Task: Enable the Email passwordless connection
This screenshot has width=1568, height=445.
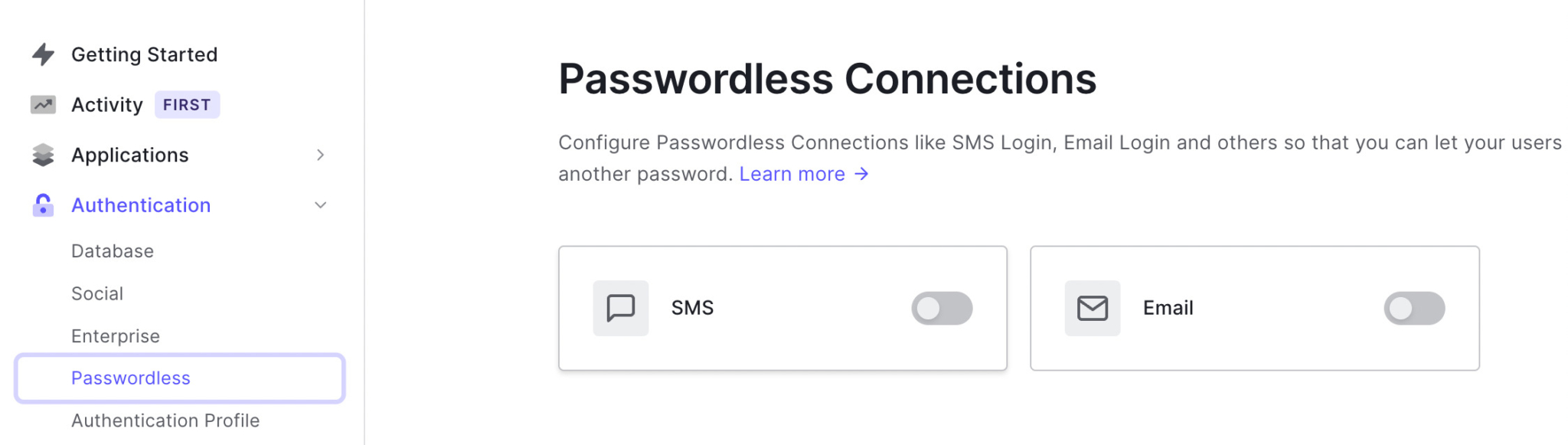Action: tap(1414, 308)
